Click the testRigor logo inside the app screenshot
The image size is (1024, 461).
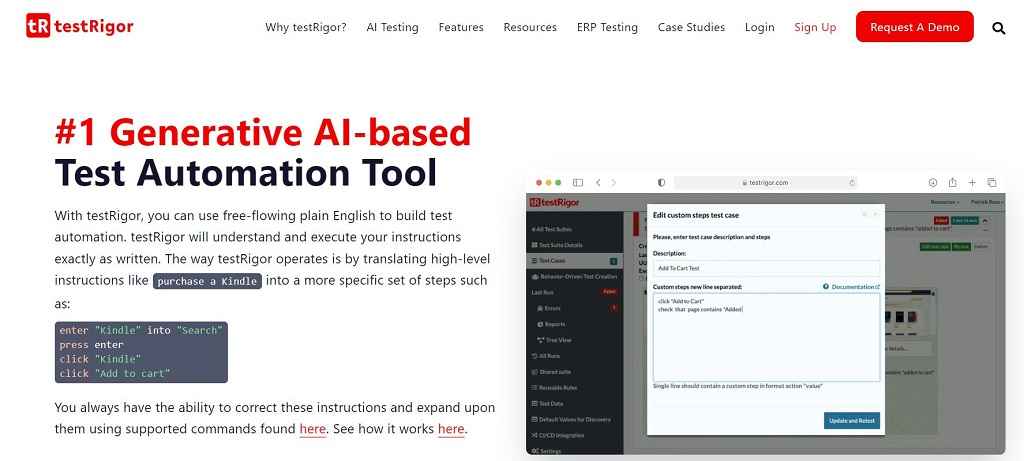click(554, 202)
